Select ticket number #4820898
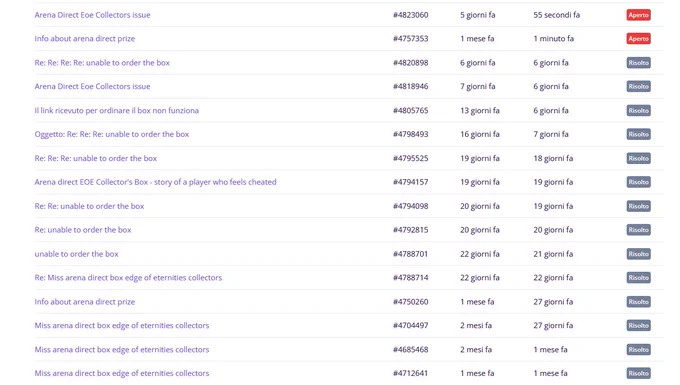This screenshot has height=385, width=680. click(411, 62)
